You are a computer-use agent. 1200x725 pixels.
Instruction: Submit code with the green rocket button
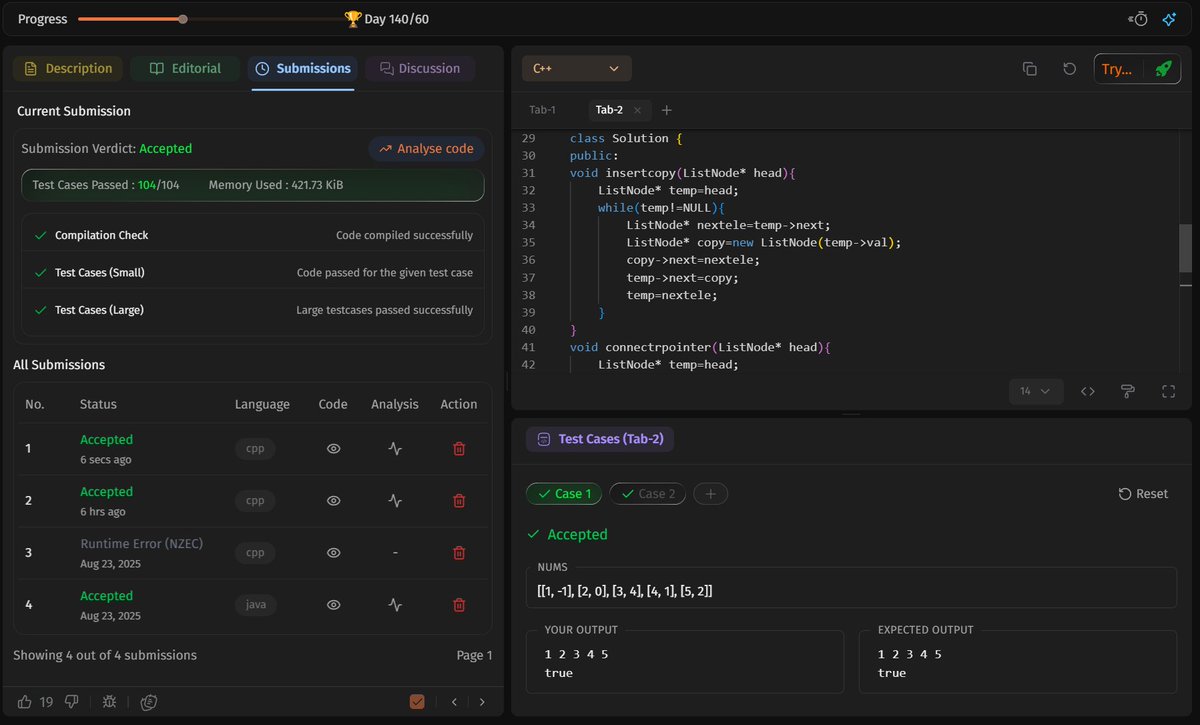tap(1162, 69)
